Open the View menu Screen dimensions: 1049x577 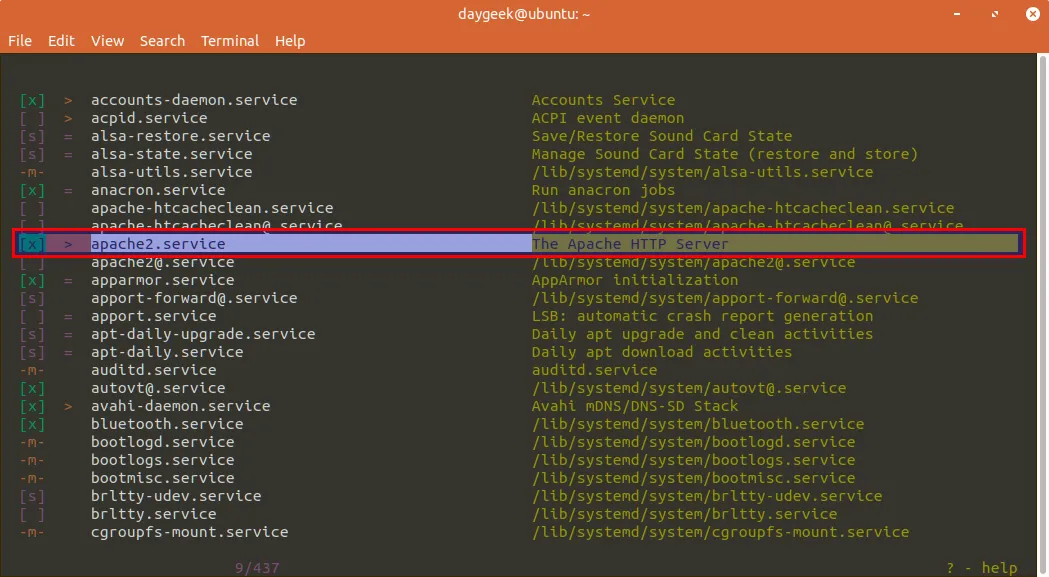click(x=107, y=41)
